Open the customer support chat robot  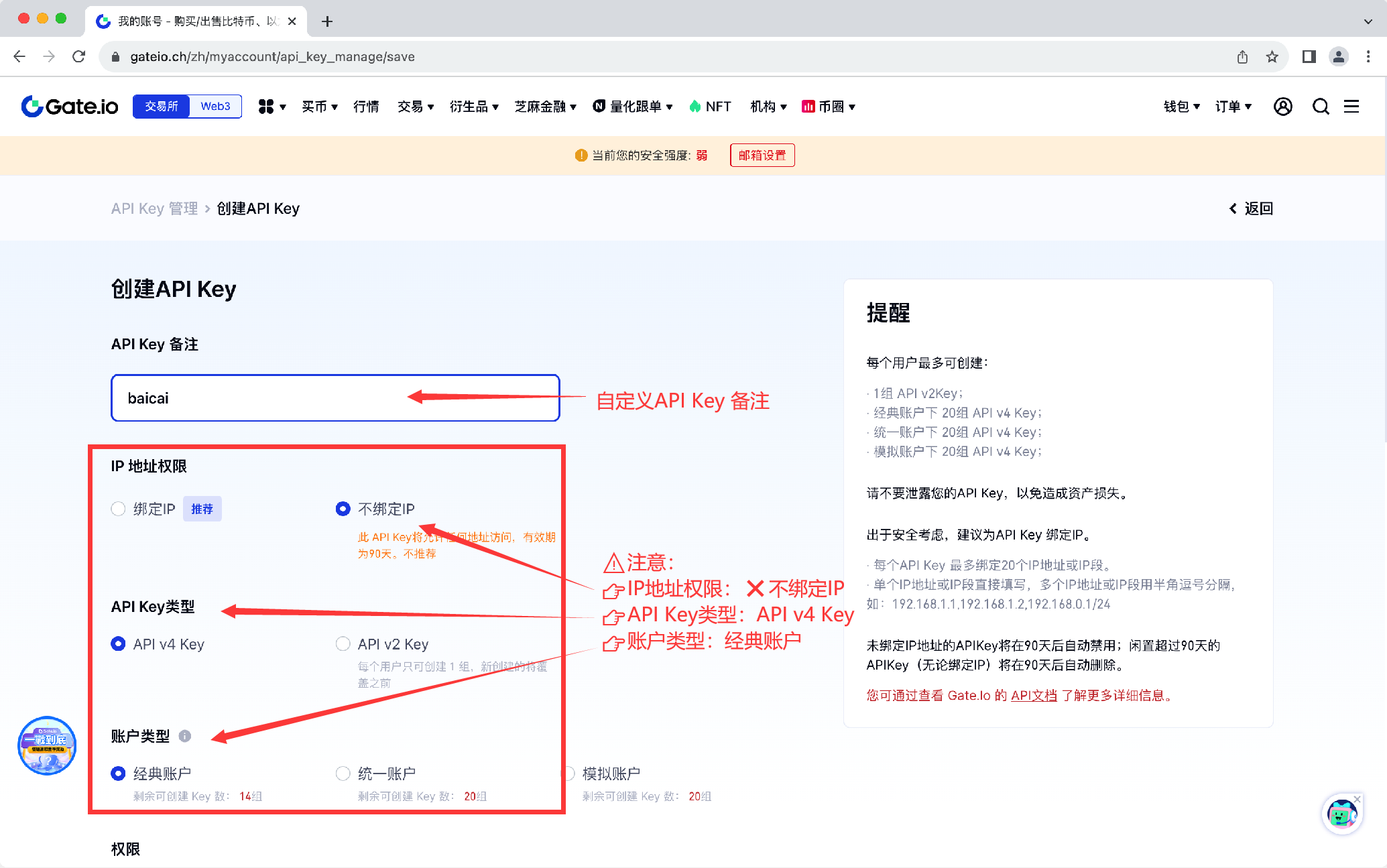click(x=1342, y=814)
